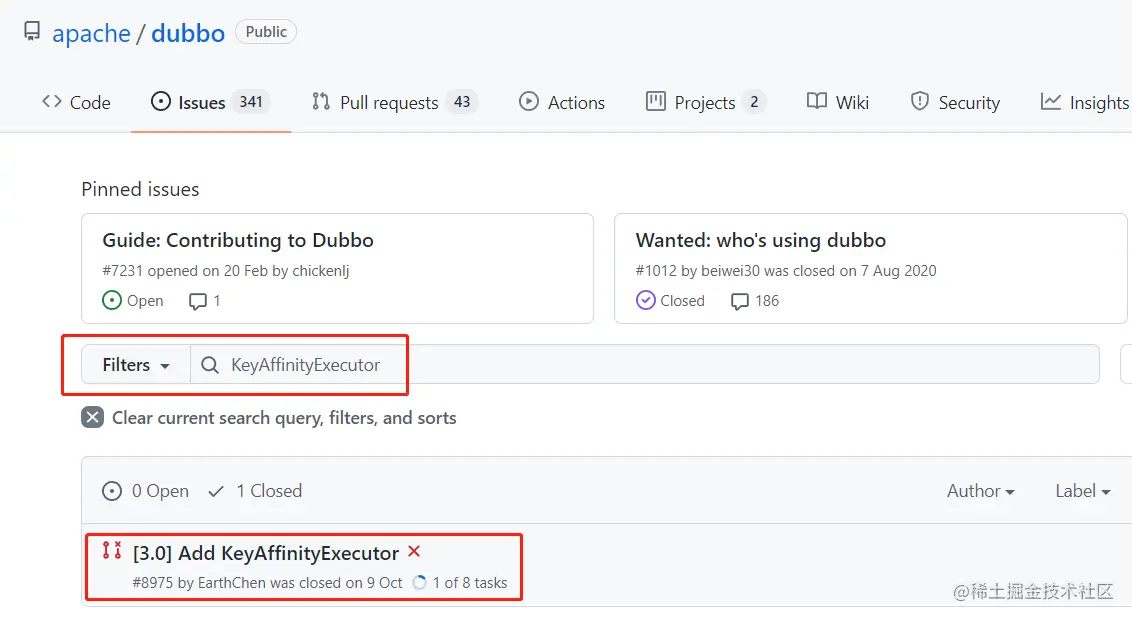Viewport: 1132px width, 620px height.
Task: Click comment icon with 1 comment
Action: tap(197, 301)
